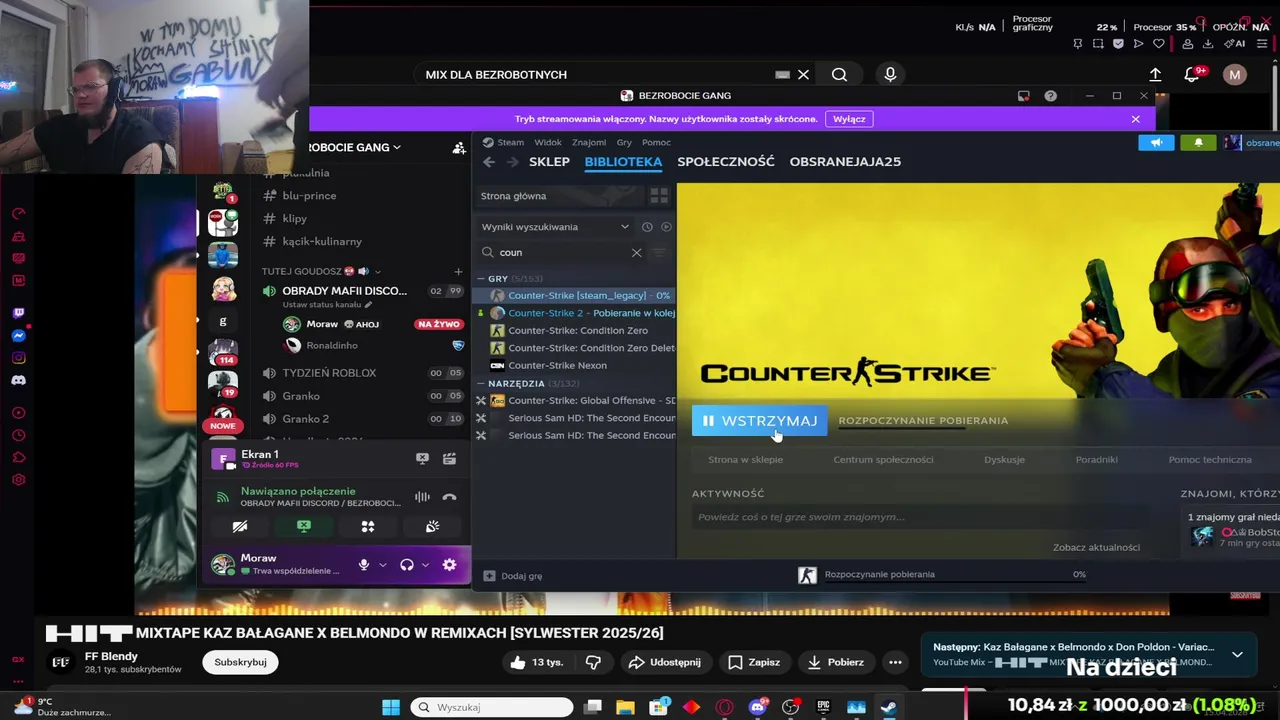Open the Discord stream clips icon
This screenshot has height=720, width=1280.
(449, 458)
